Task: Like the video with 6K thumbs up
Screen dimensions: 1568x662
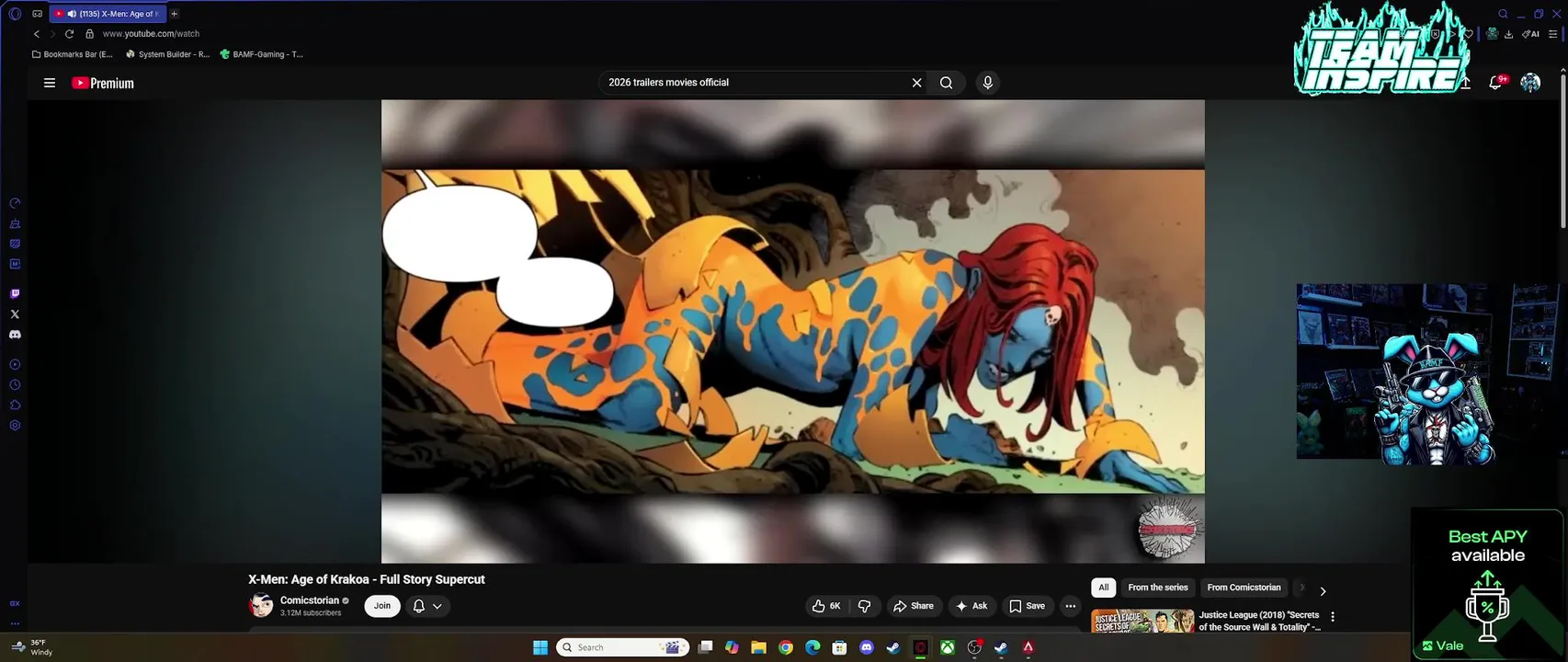Action: tap(826, 606)
